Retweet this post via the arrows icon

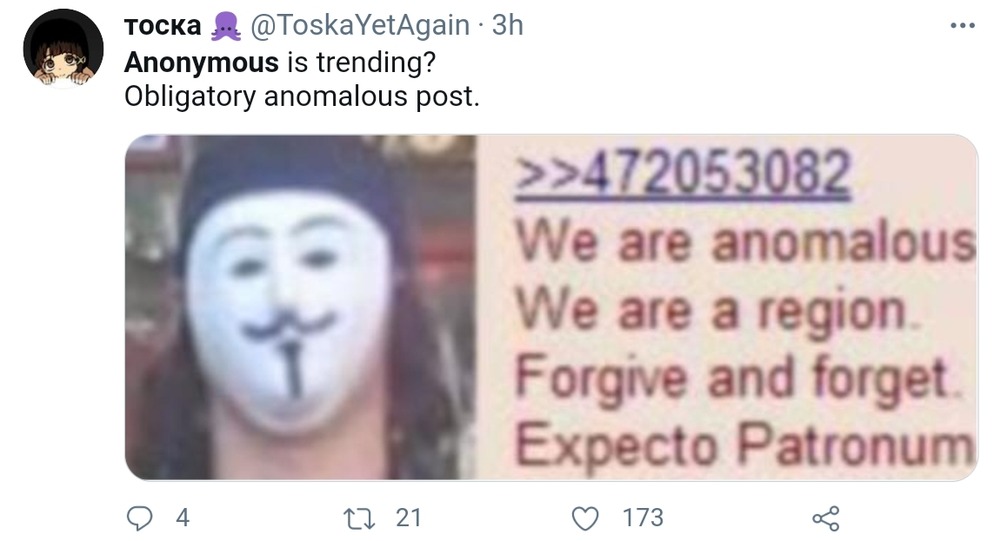click(357, 518)
